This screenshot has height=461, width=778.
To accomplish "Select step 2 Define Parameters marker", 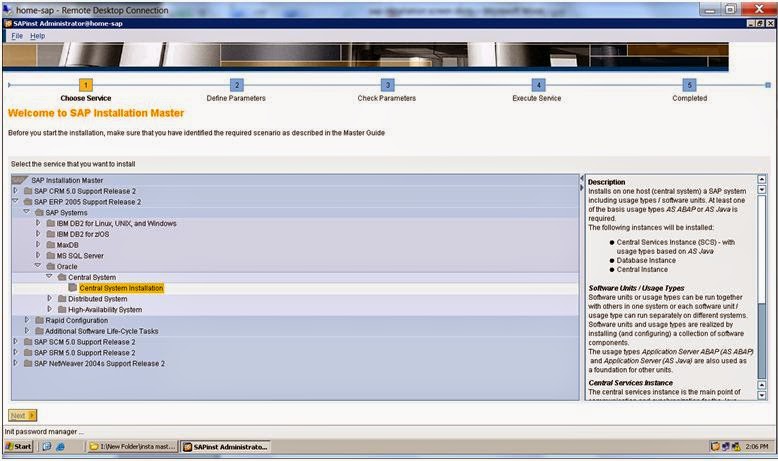I will (x=237, y=85).
